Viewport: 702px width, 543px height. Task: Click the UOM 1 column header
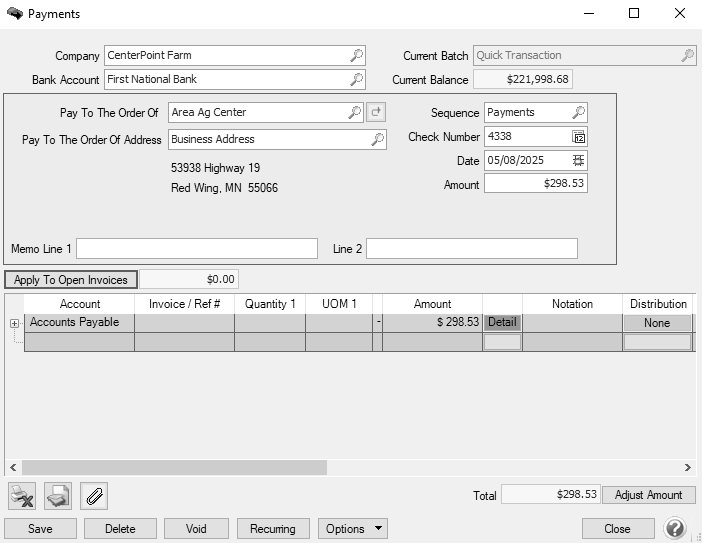click(339, 304)
